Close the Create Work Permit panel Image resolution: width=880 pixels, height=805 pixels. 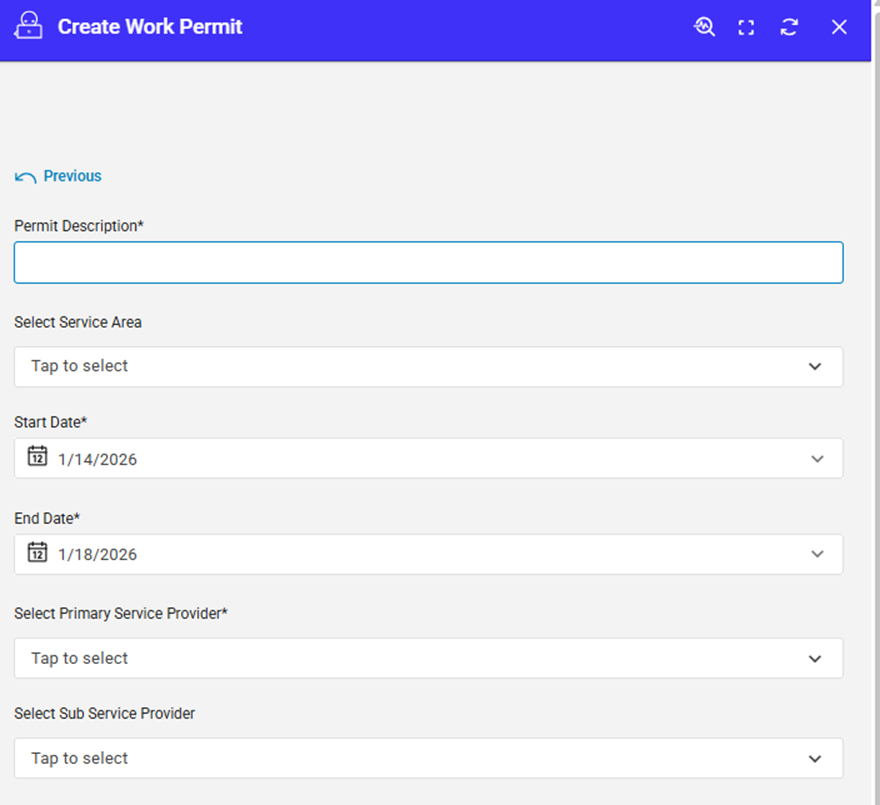point(839,28)
